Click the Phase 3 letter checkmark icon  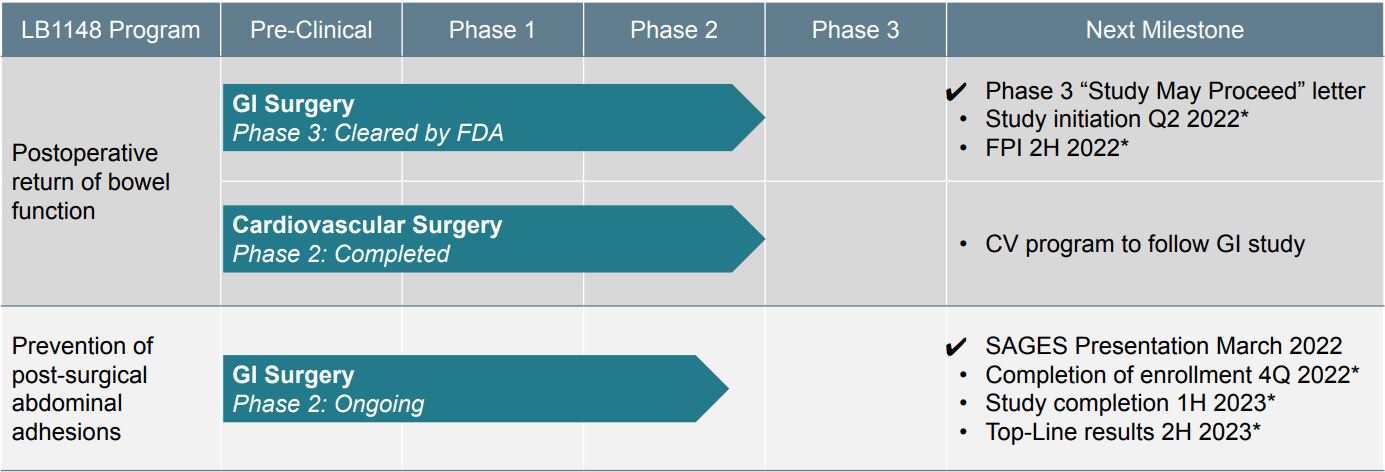pos(956,93)
